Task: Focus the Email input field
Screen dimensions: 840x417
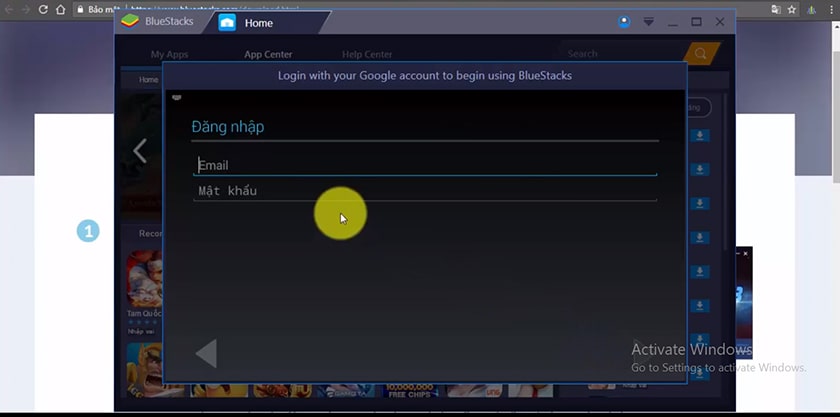Action: 425,165
